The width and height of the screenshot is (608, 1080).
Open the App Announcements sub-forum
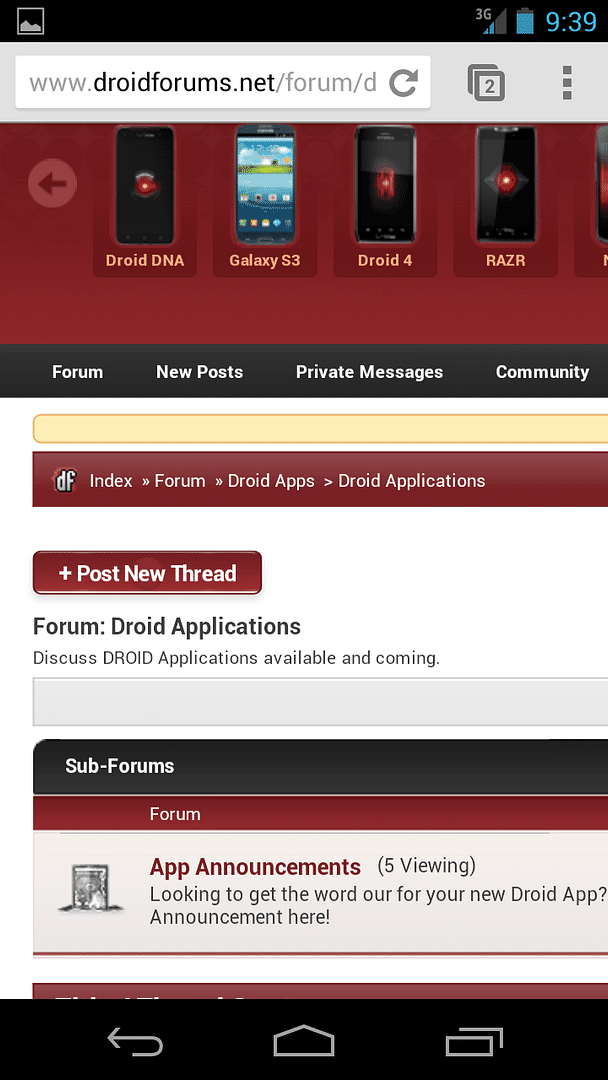tap(255, 866)
